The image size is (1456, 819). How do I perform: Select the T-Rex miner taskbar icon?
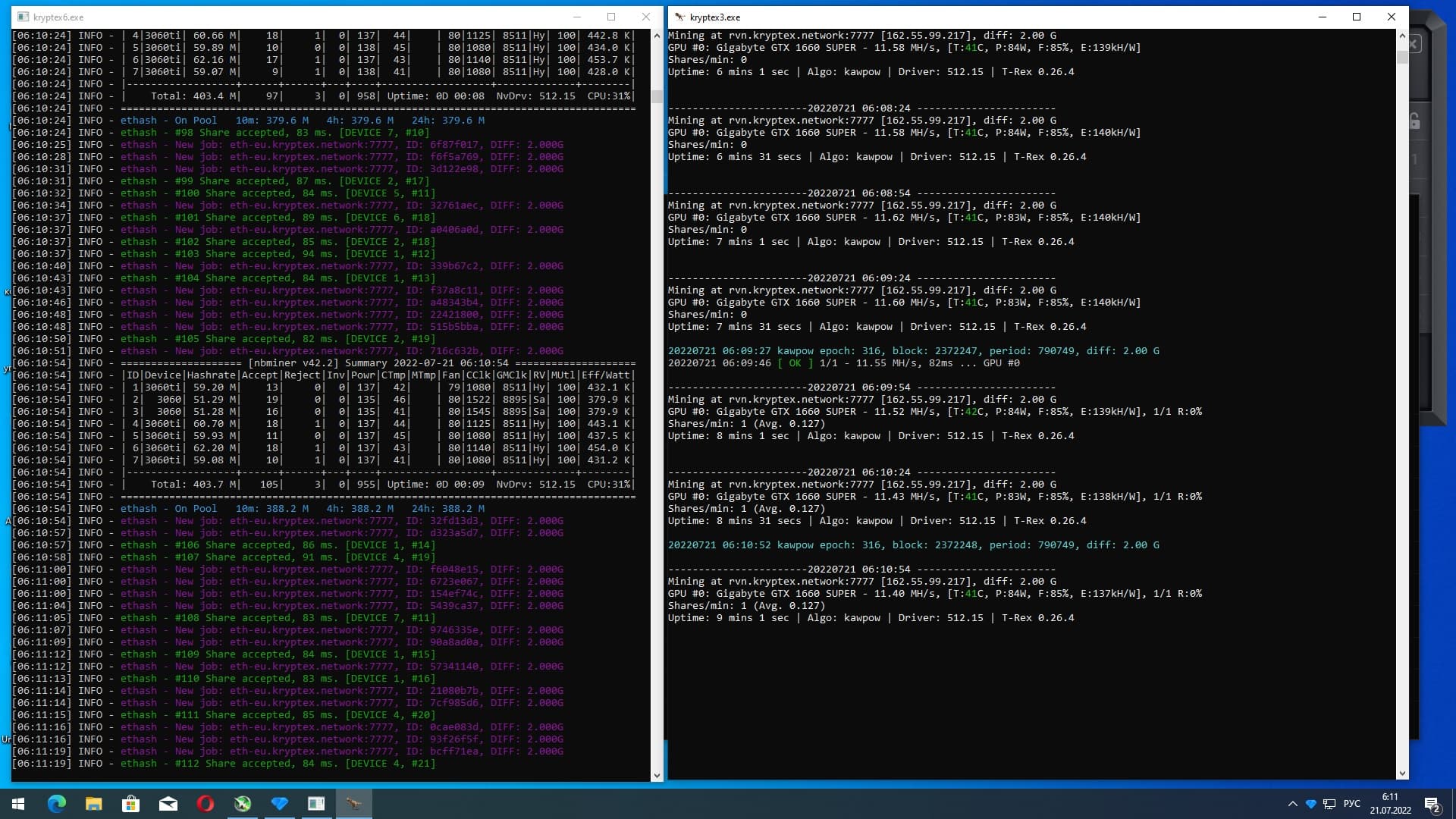(353, 804)
